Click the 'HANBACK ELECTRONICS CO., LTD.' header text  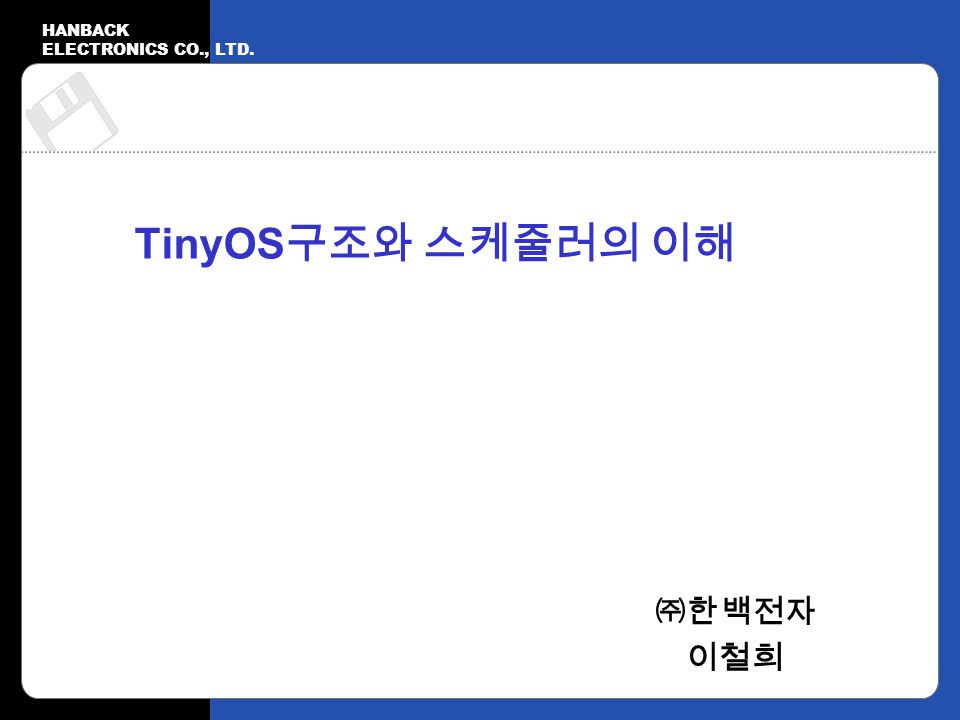(148, 40)
